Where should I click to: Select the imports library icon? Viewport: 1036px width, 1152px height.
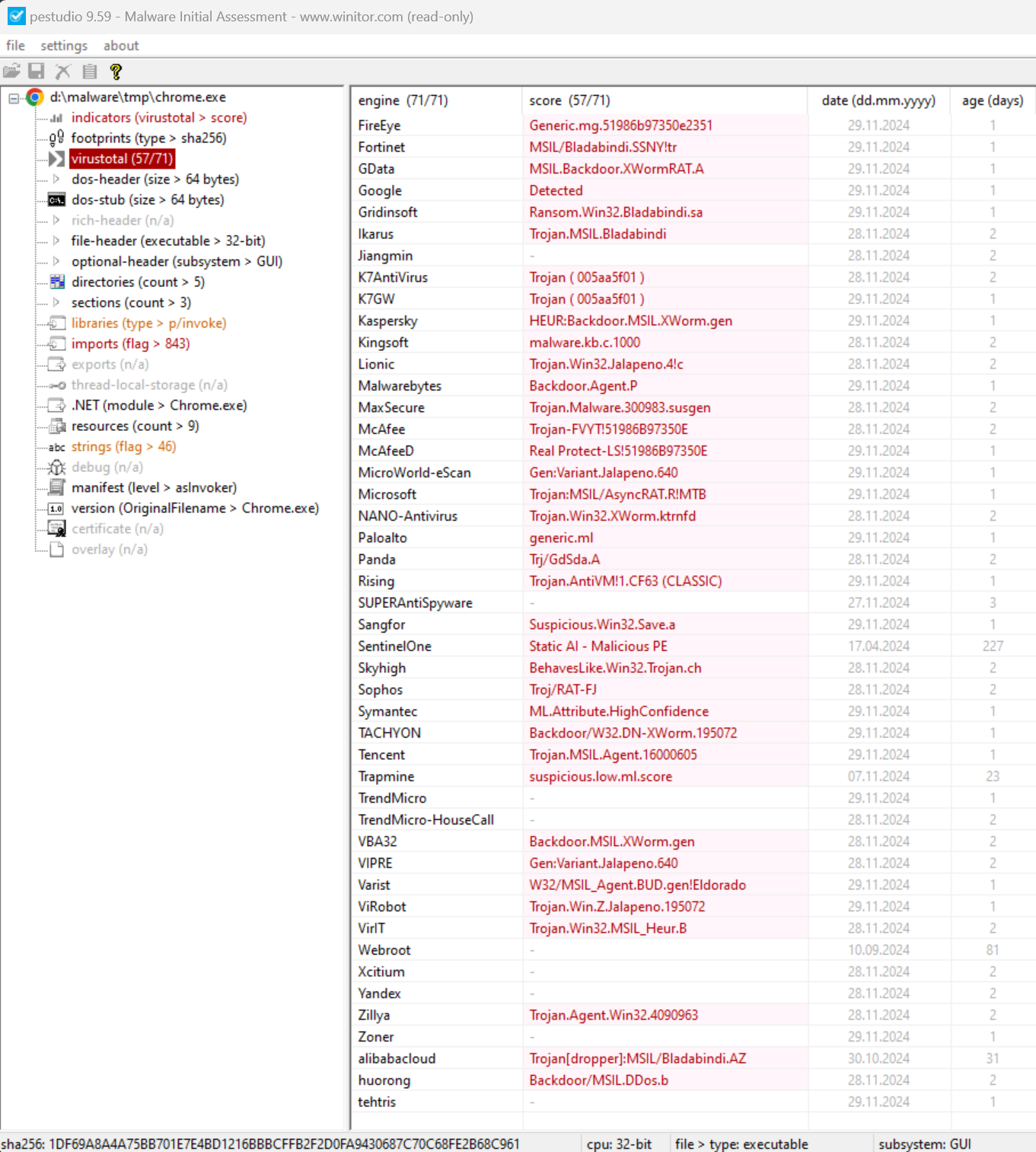(x=56, y=343)
